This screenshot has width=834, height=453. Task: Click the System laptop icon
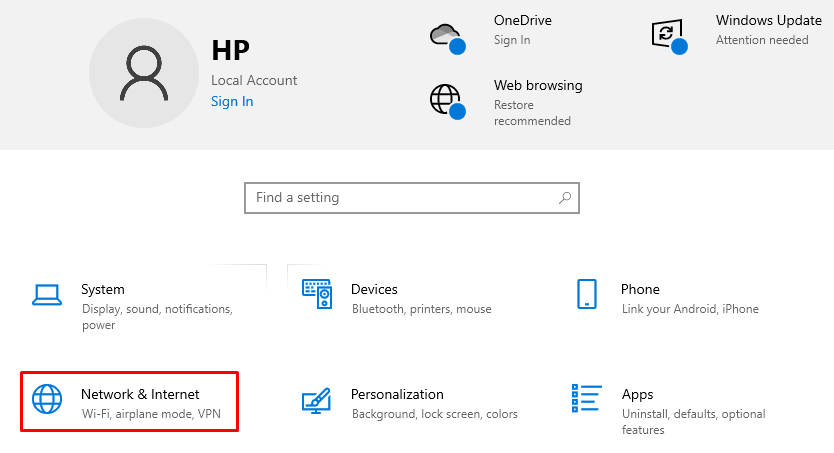point(47,294)
